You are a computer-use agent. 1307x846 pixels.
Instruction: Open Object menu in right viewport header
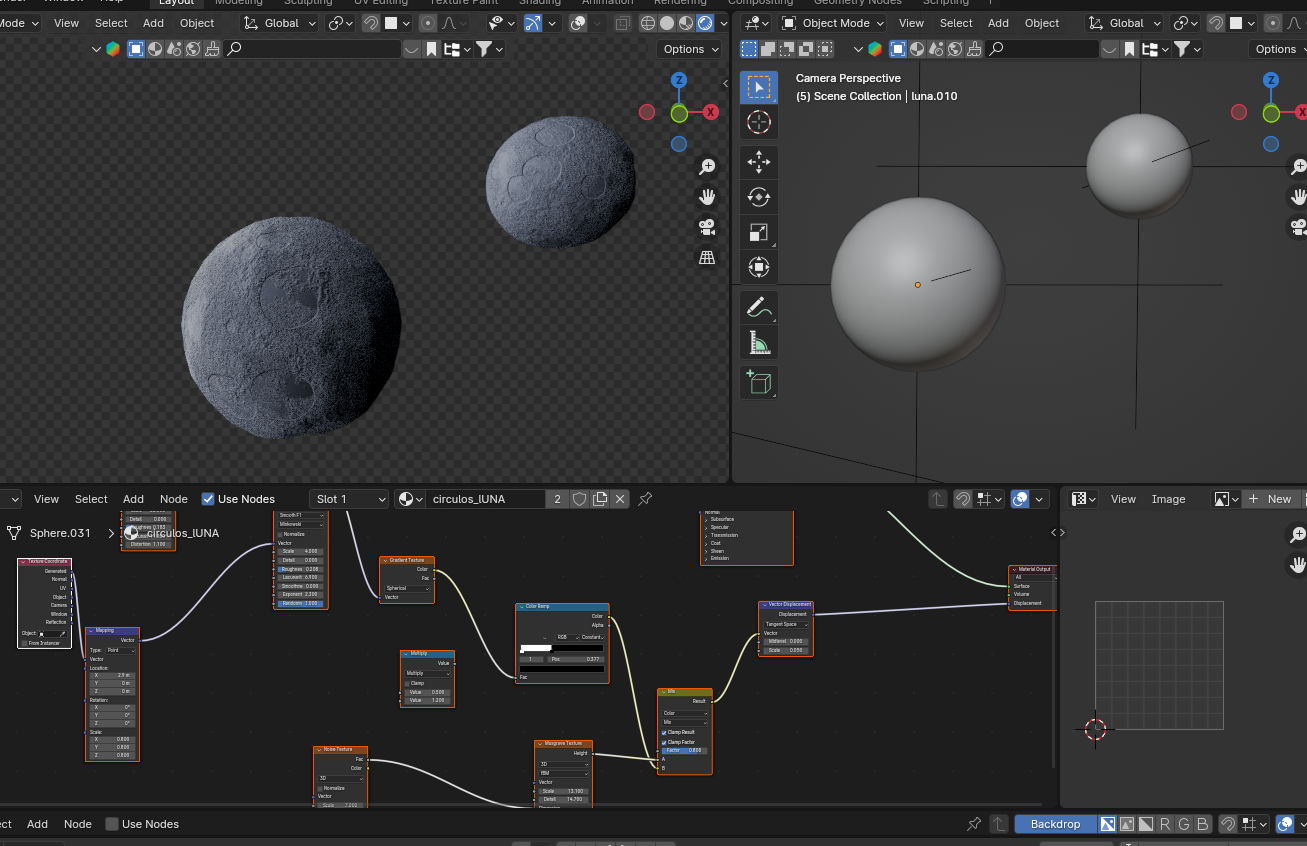pos(1042,23)
